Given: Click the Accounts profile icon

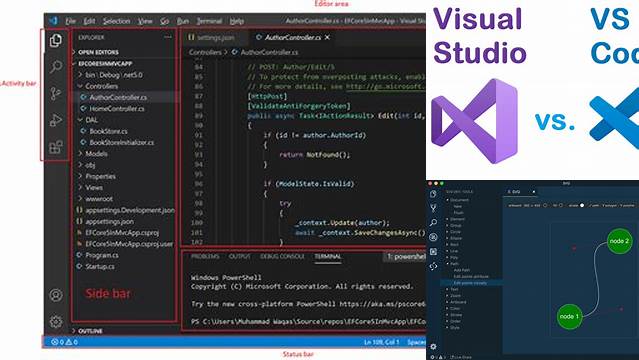Looking at the screenshot, I should tap(56, 295).
